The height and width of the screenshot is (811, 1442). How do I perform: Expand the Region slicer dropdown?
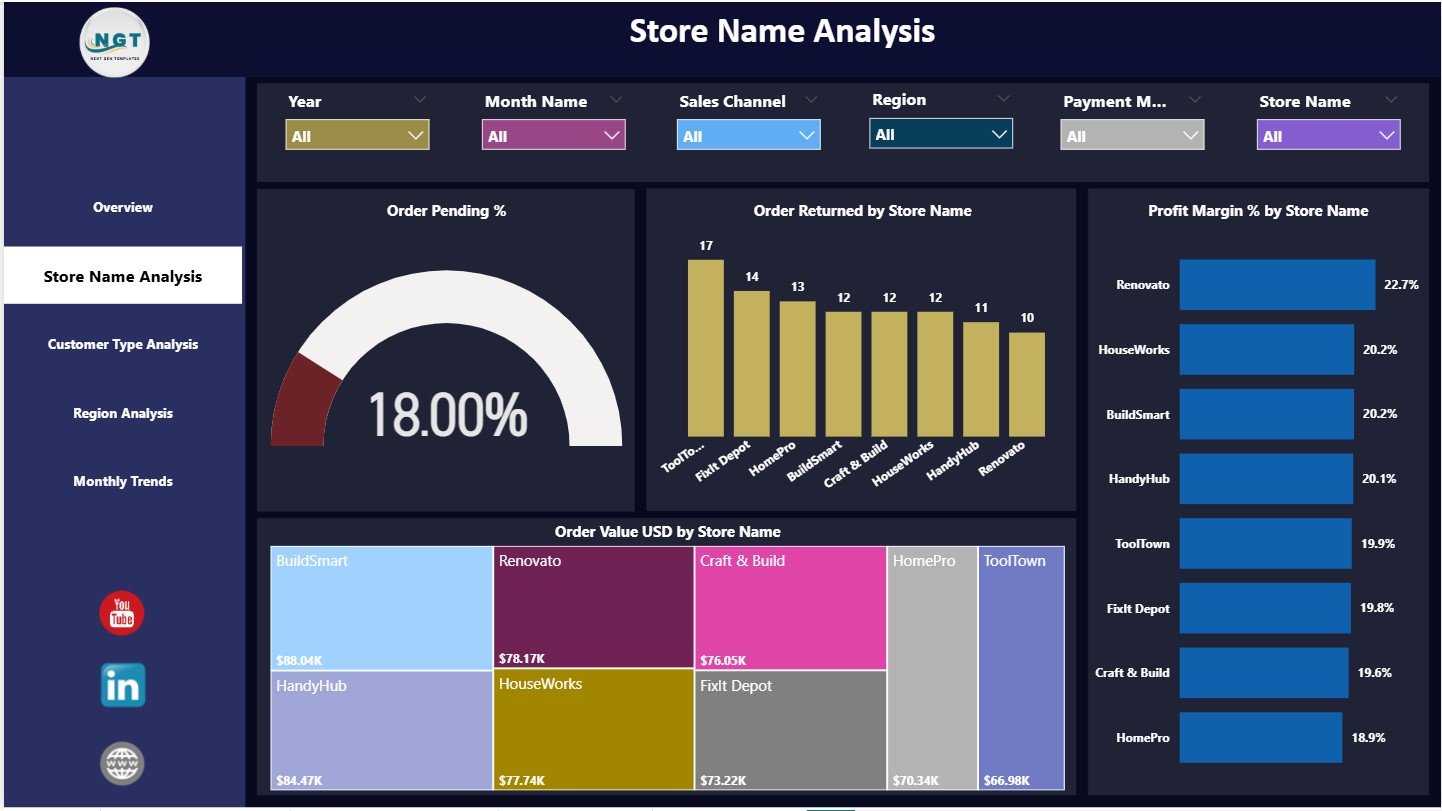1001,133
